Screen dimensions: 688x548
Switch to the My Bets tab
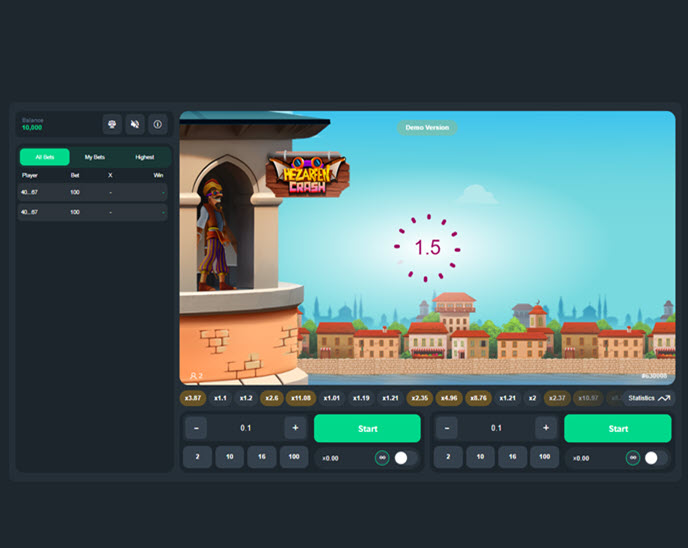click(95, 157)
